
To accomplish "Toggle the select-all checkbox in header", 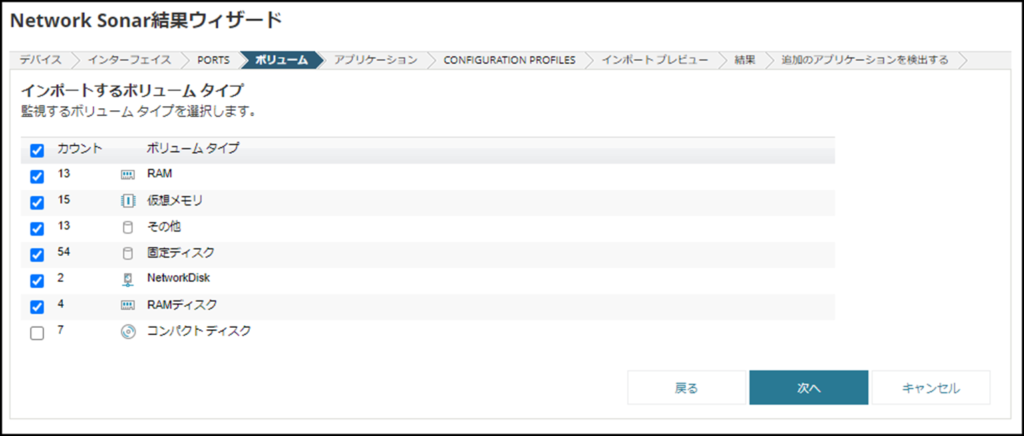I will click(x=37, y=151).
